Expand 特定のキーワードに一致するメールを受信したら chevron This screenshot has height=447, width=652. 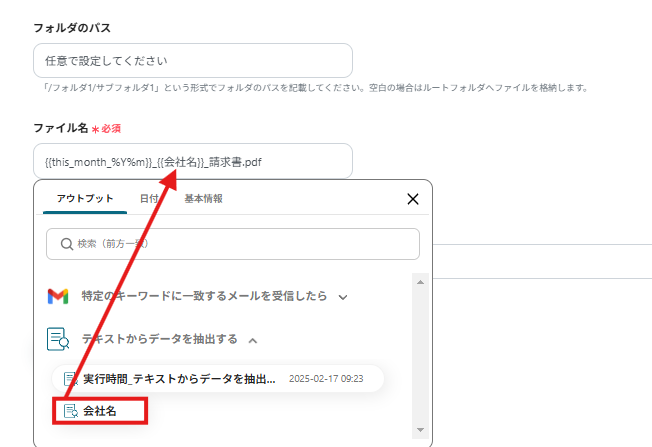(343, 297)
